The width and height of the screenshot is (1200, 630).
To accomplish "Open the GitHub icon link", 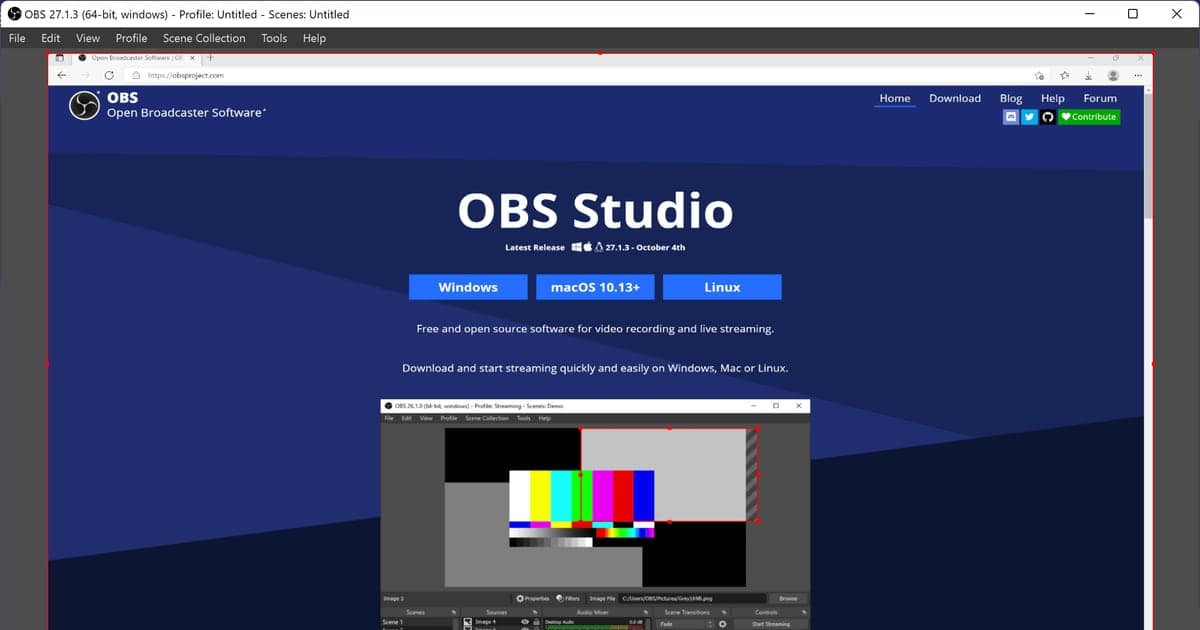I will click(1047, 117).
